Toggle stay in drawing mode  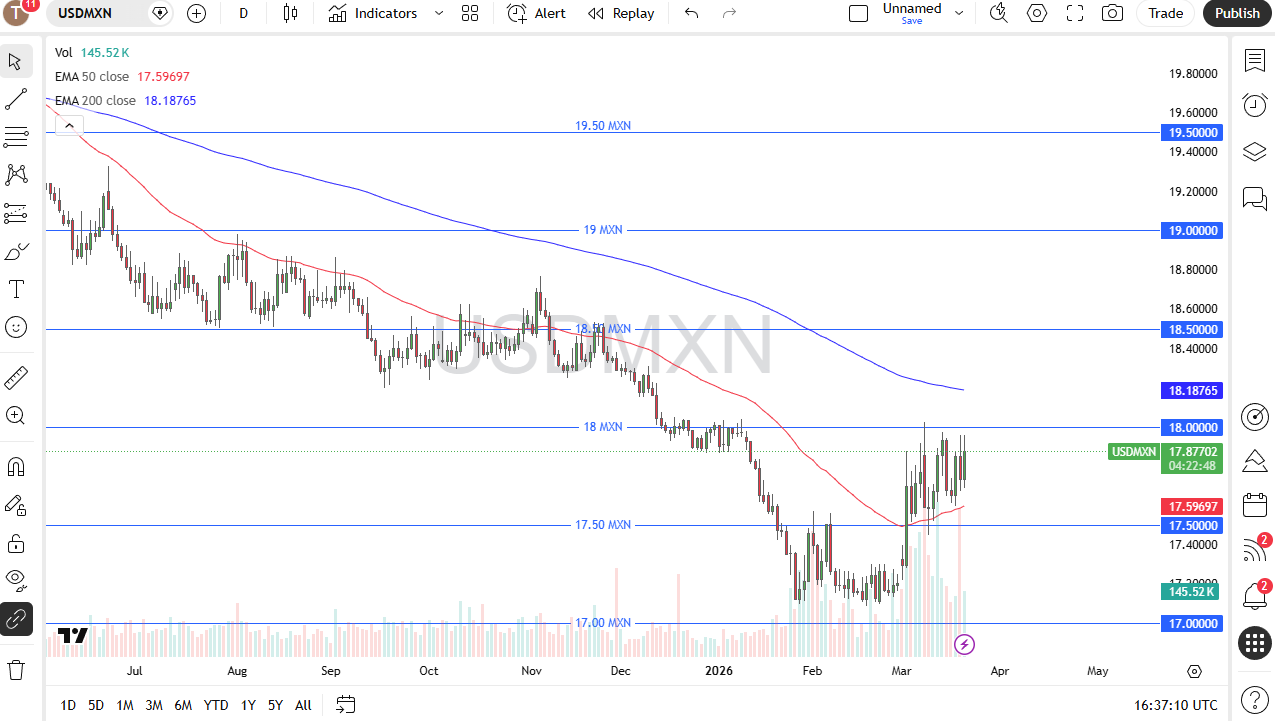pyautogui.click(x=16, y=505)
